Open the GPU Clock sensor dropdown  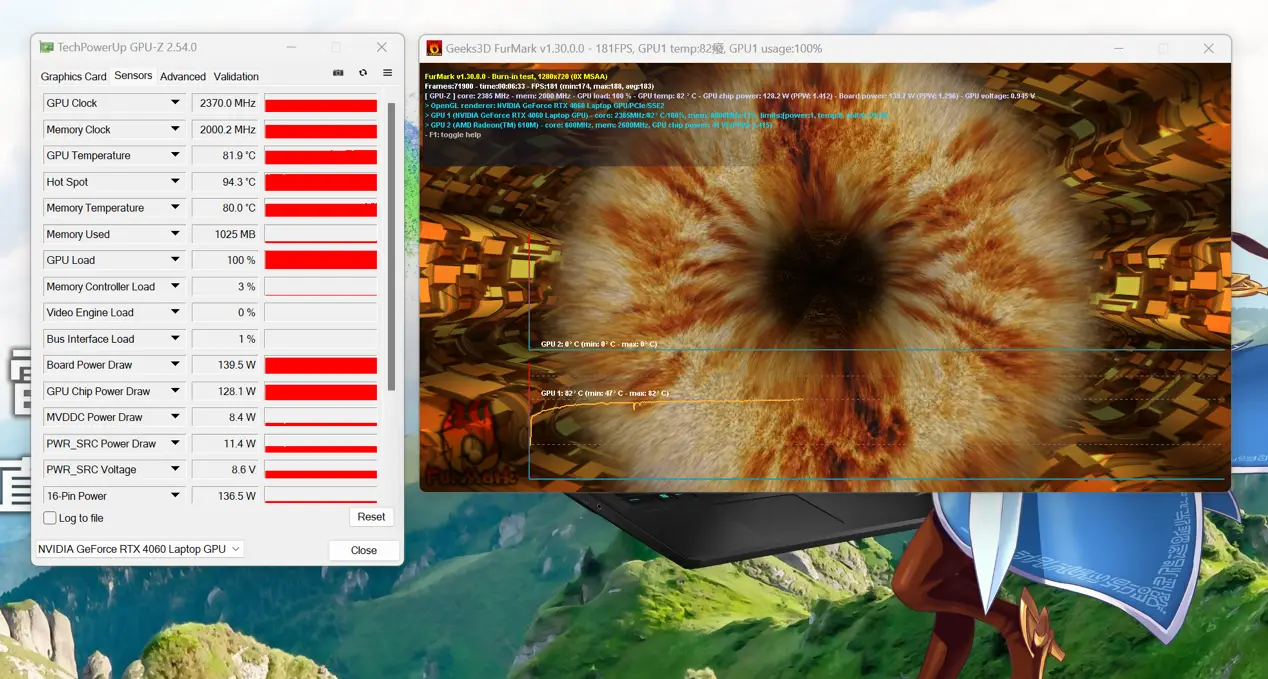[x=175, y=103]
